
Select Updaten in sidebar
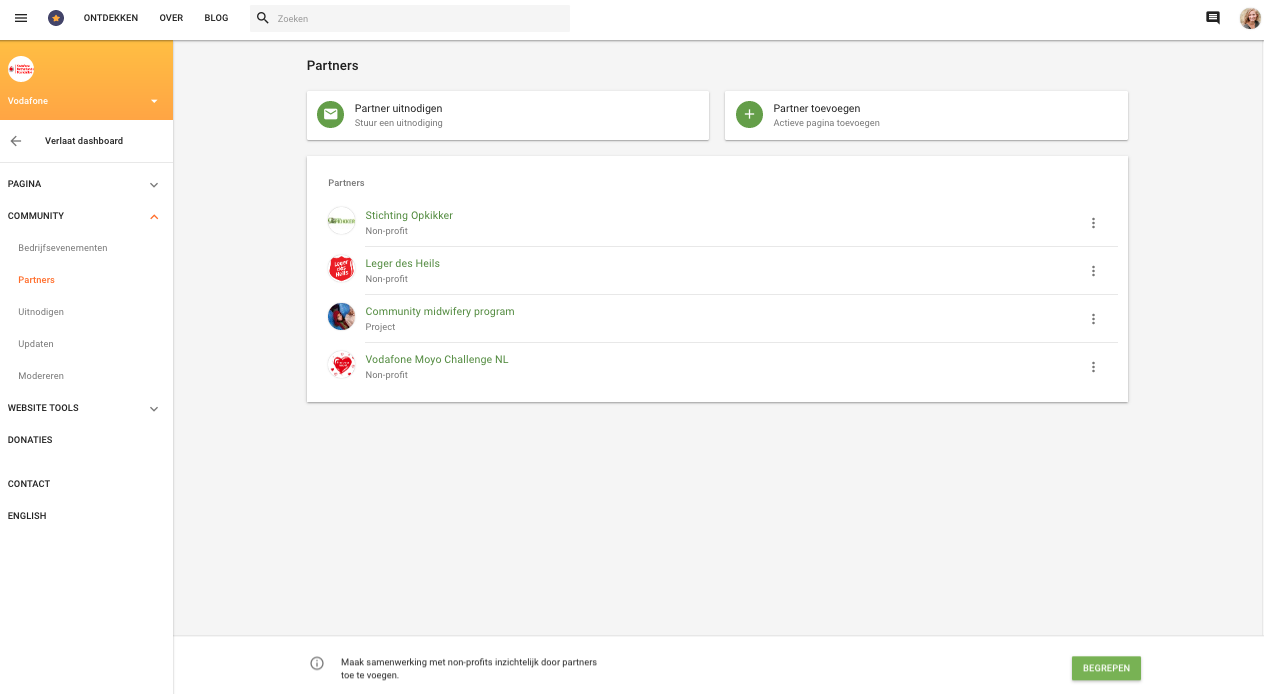click(36, 344)
